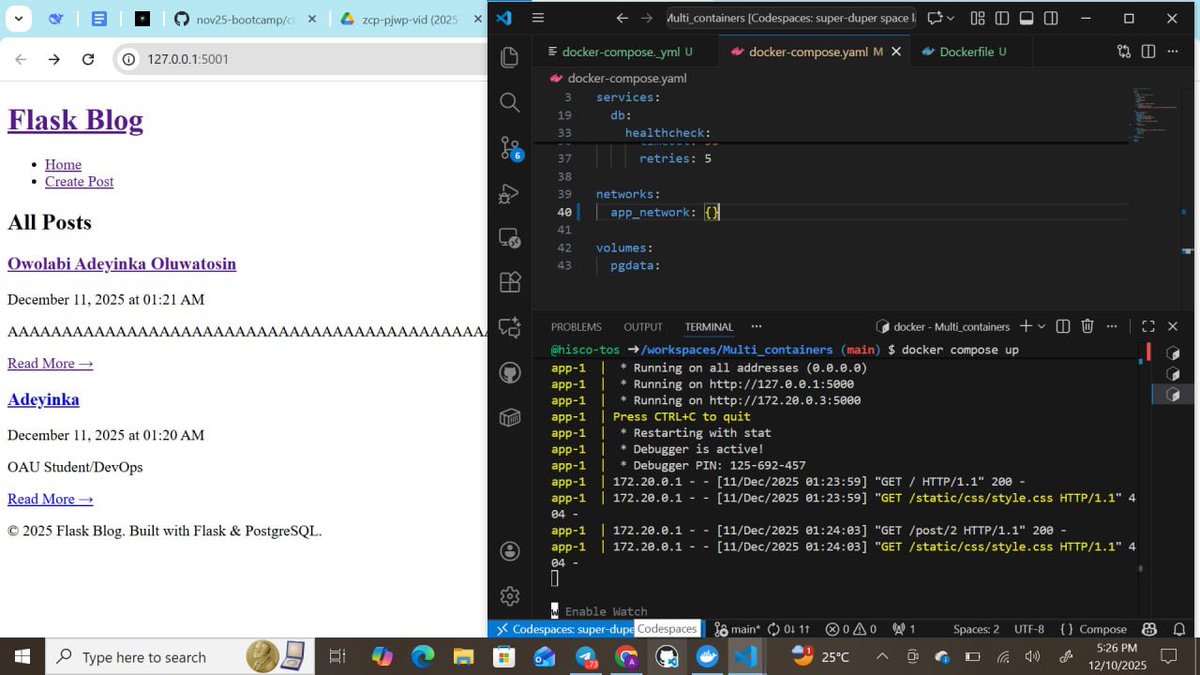
Task: Go to Home link in Flask Blog
Action: coord(63,164)
